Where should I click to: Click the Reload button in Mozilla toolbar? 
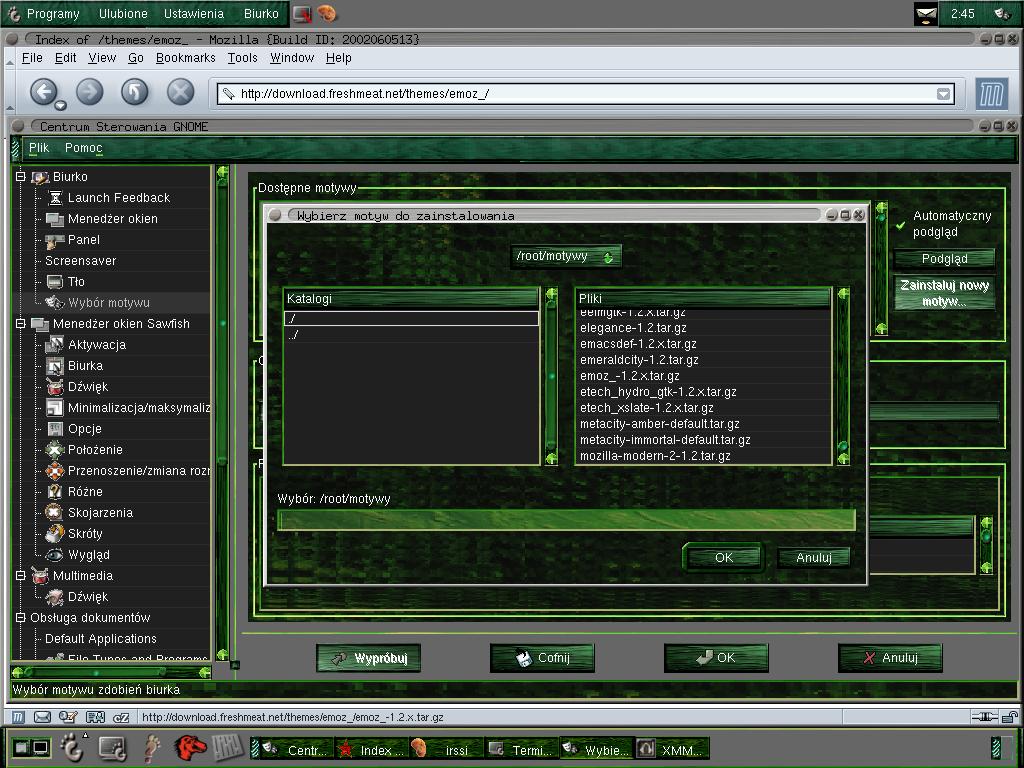pos(135,91)
